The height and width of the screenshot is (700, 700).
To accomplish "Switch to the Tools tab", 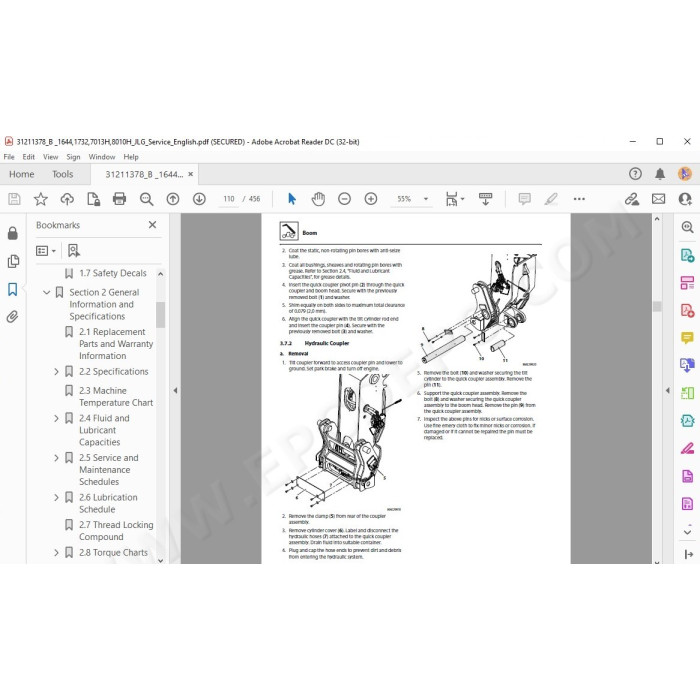I will 62,174.
